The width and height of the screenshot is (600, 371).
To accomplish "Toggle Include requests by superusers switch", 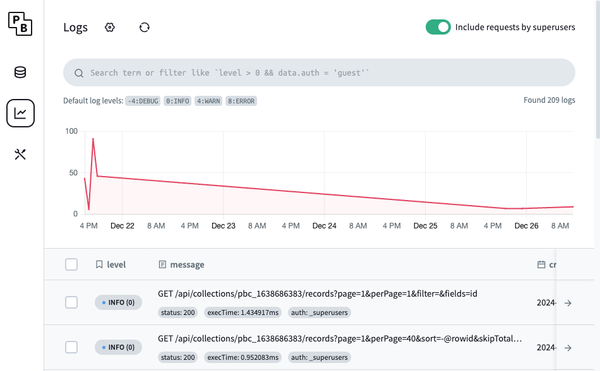I will (438, 27).
